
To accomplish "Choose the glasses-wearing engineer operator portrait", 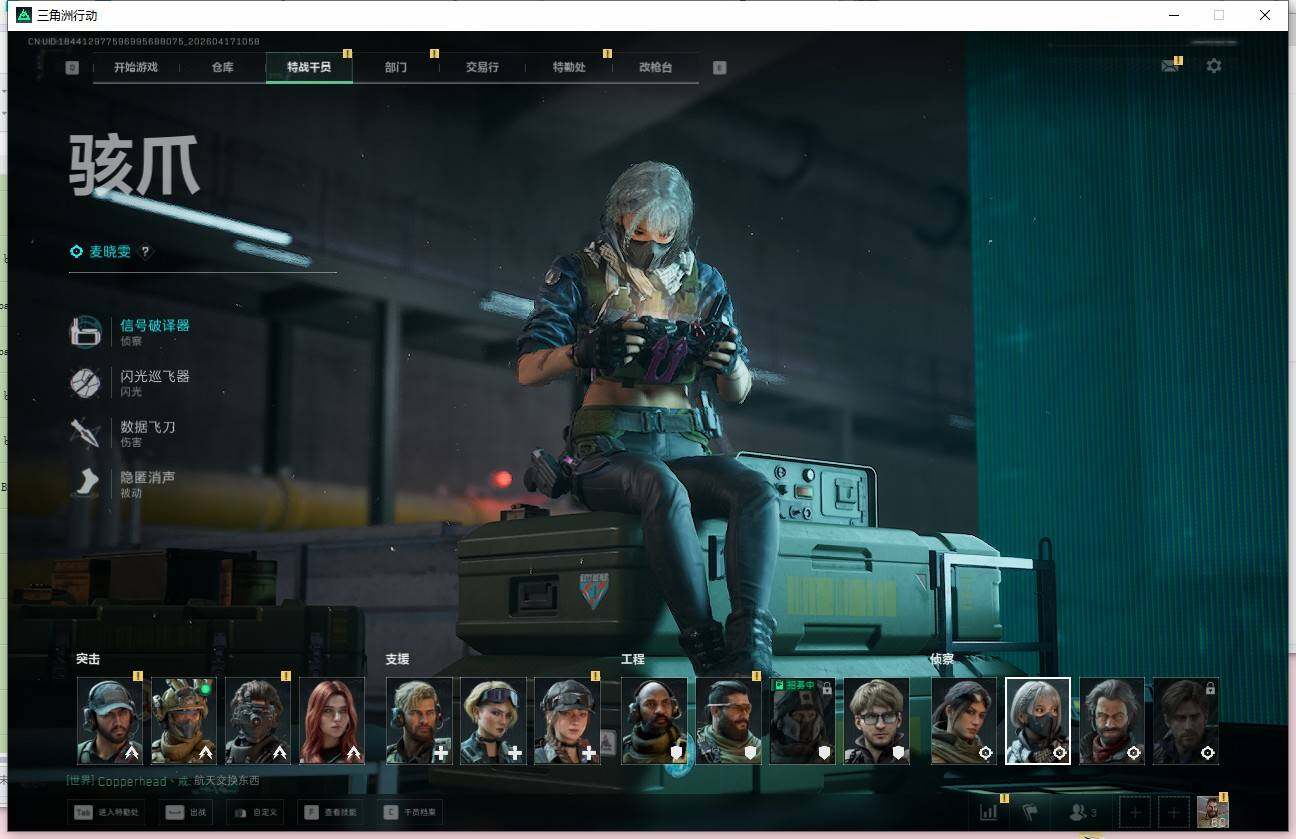I will pos(876,721).
